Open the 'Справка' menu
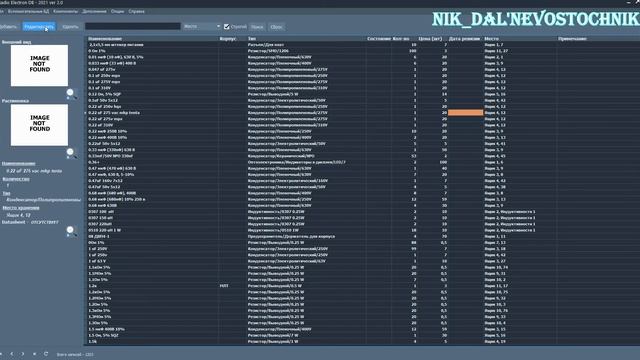This screenshot has height=360, width=640. point(136,11)
